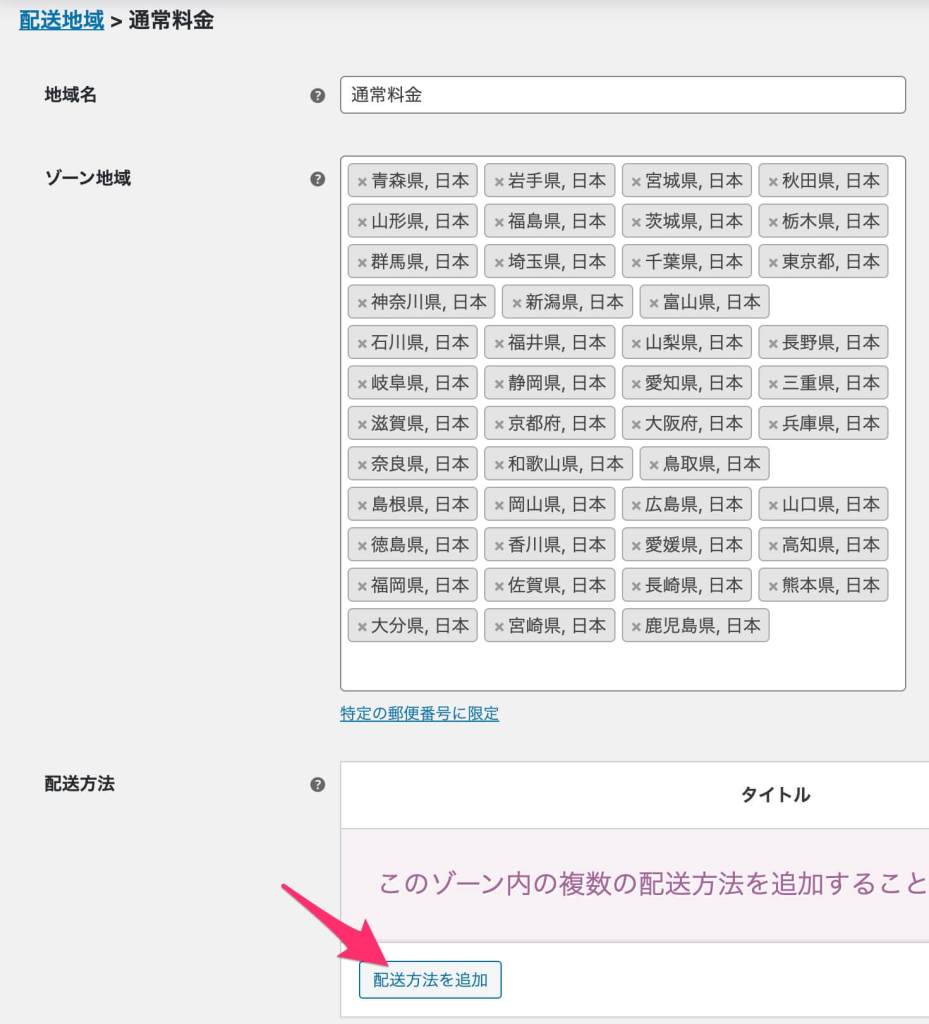This screenshot has height=1024, width=929.
Task: Remove 愛知県 region tag
Action: point(636,384)
